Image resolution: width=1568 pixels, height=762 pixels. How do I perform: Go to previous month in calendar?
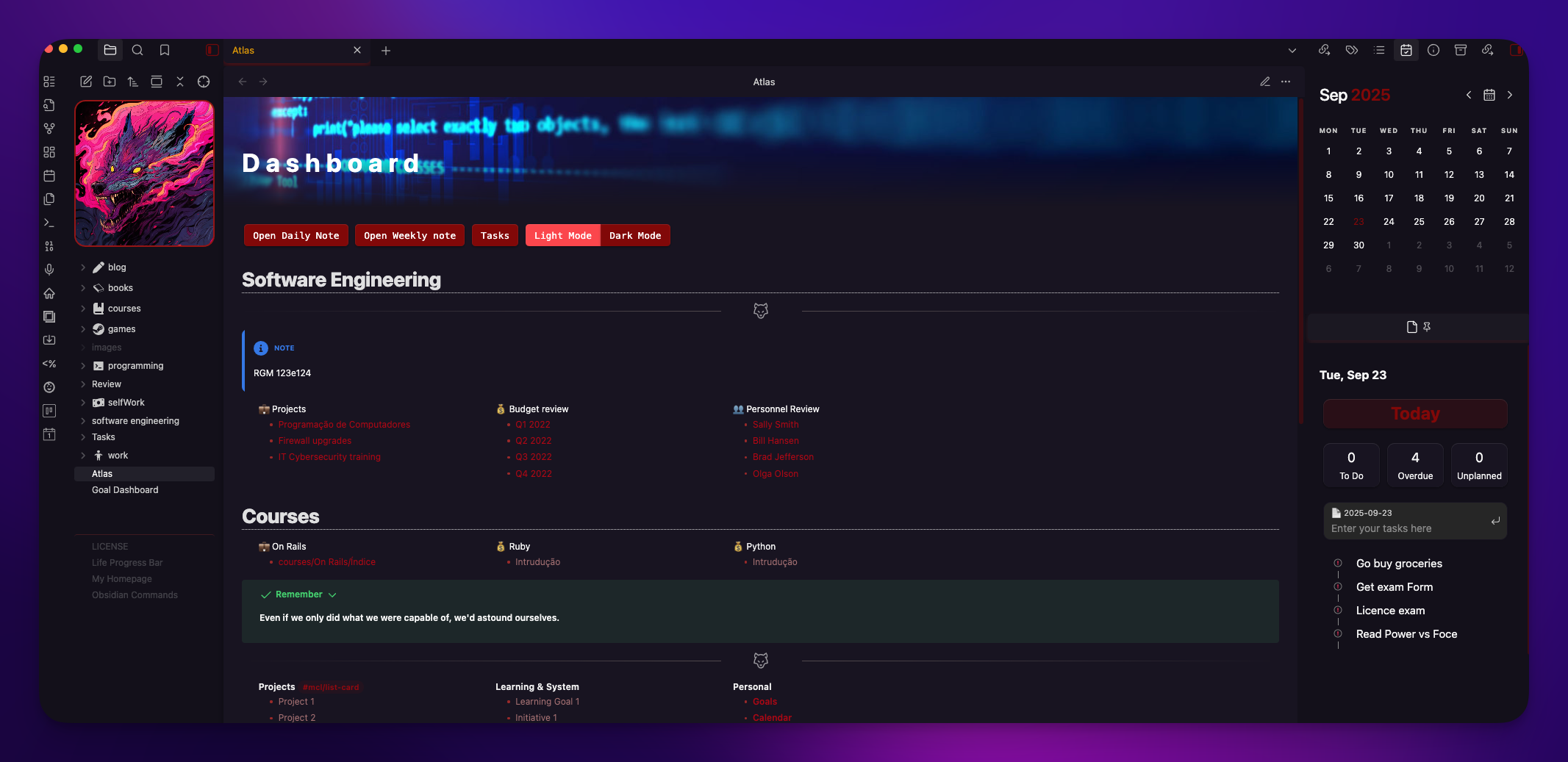click(1469, 95)
